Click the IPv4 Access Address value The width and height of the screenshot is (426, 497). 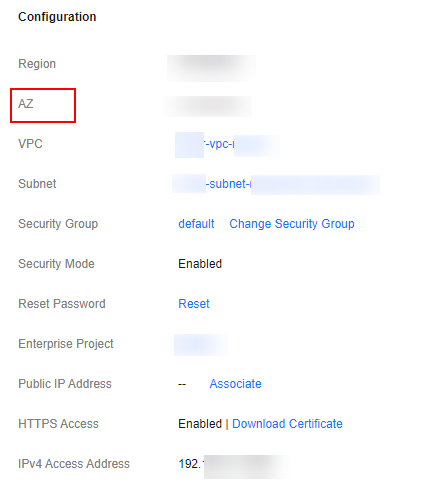point(234,466)
